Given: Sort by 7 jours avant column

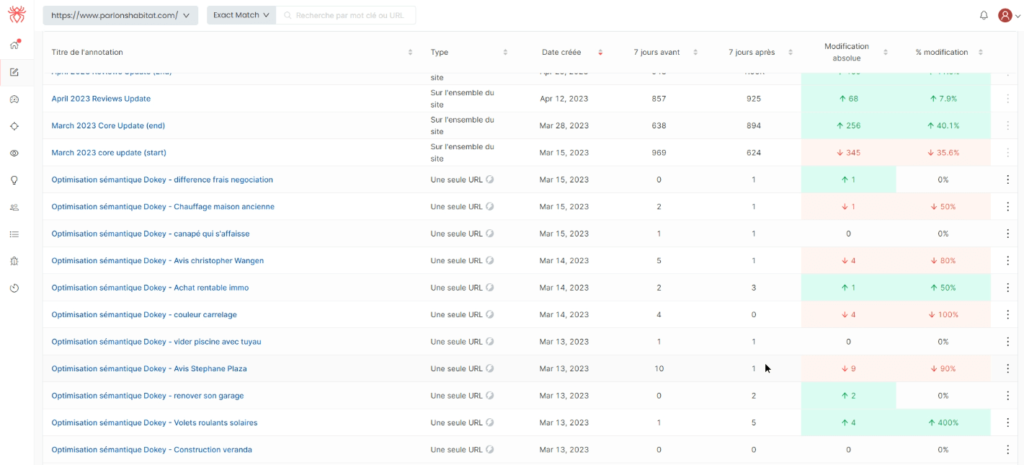Looking at the screenshot, I should pyautogui.click(x=696, y=52).
